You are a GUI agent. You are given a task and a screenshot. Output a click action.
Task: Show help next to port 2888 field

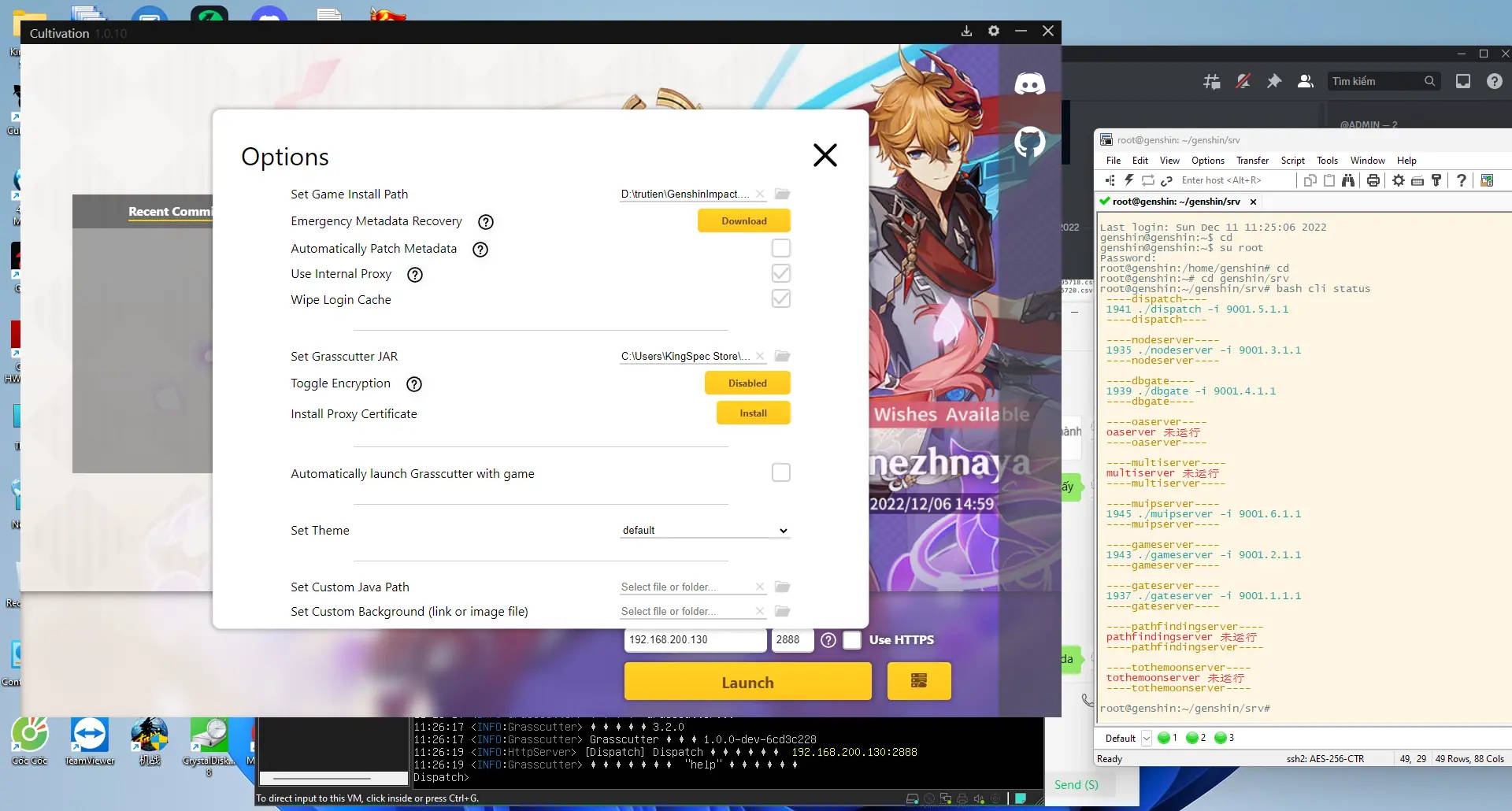point(828,640)
